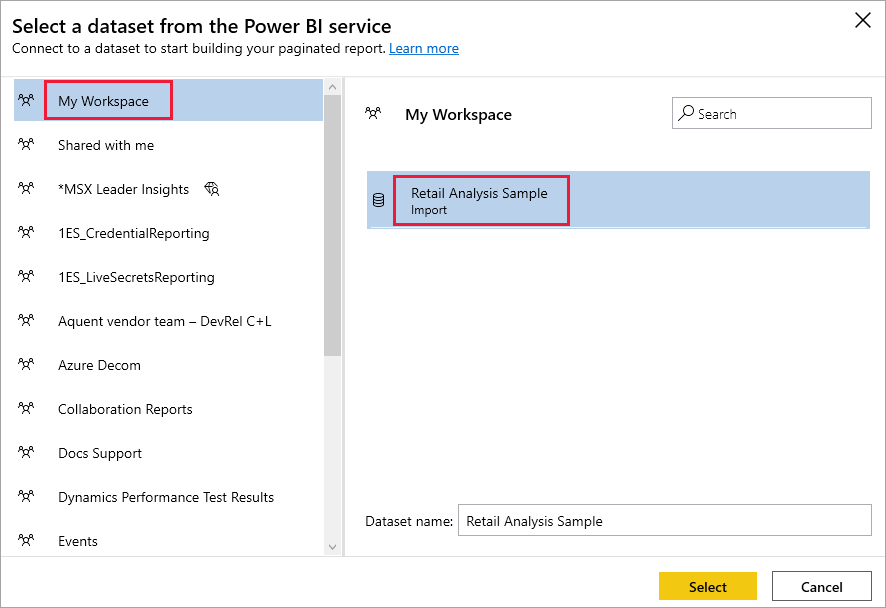Click the group icon beside Events
This screenshot has width=886, height=608.
[x=26, y=540]
